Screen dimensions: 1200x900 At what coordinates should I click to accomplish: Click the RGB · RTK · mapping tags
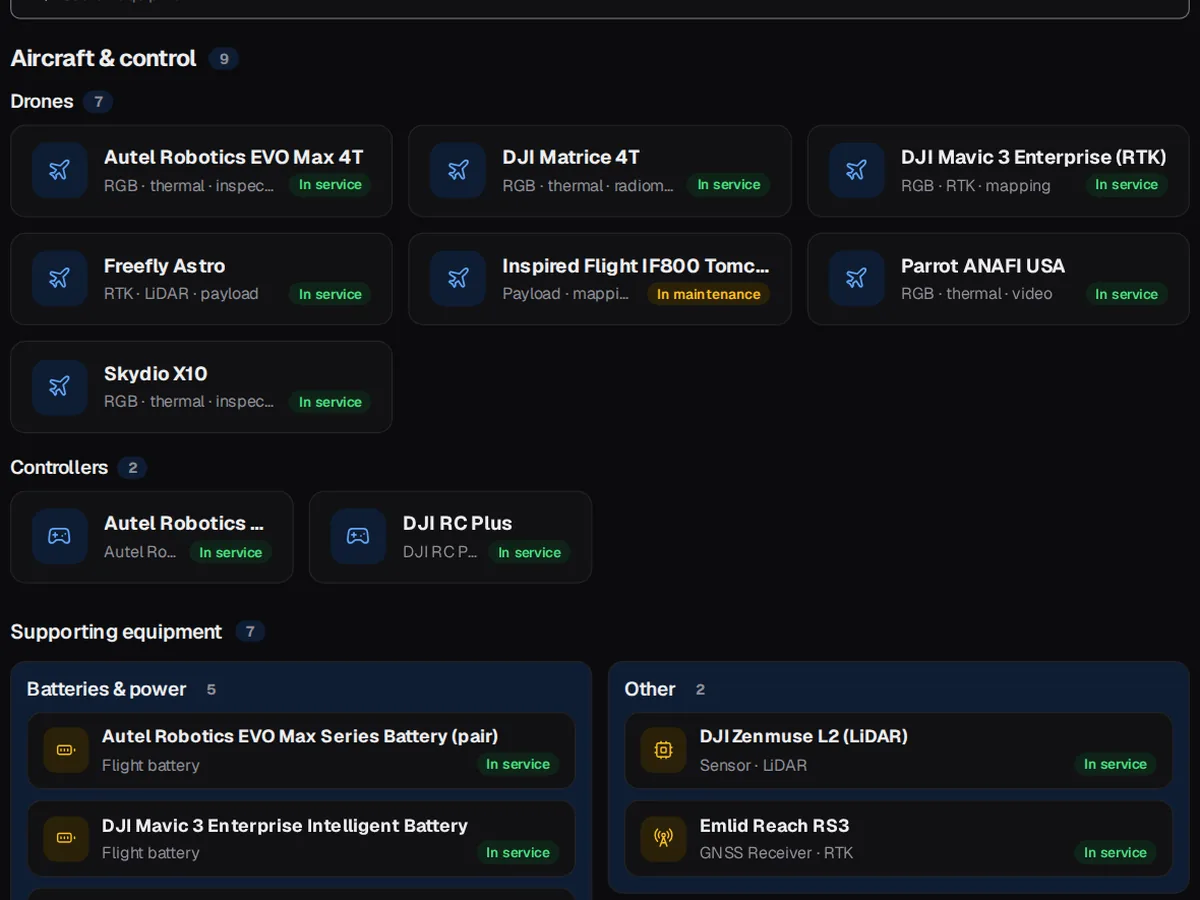click(976, 185)
